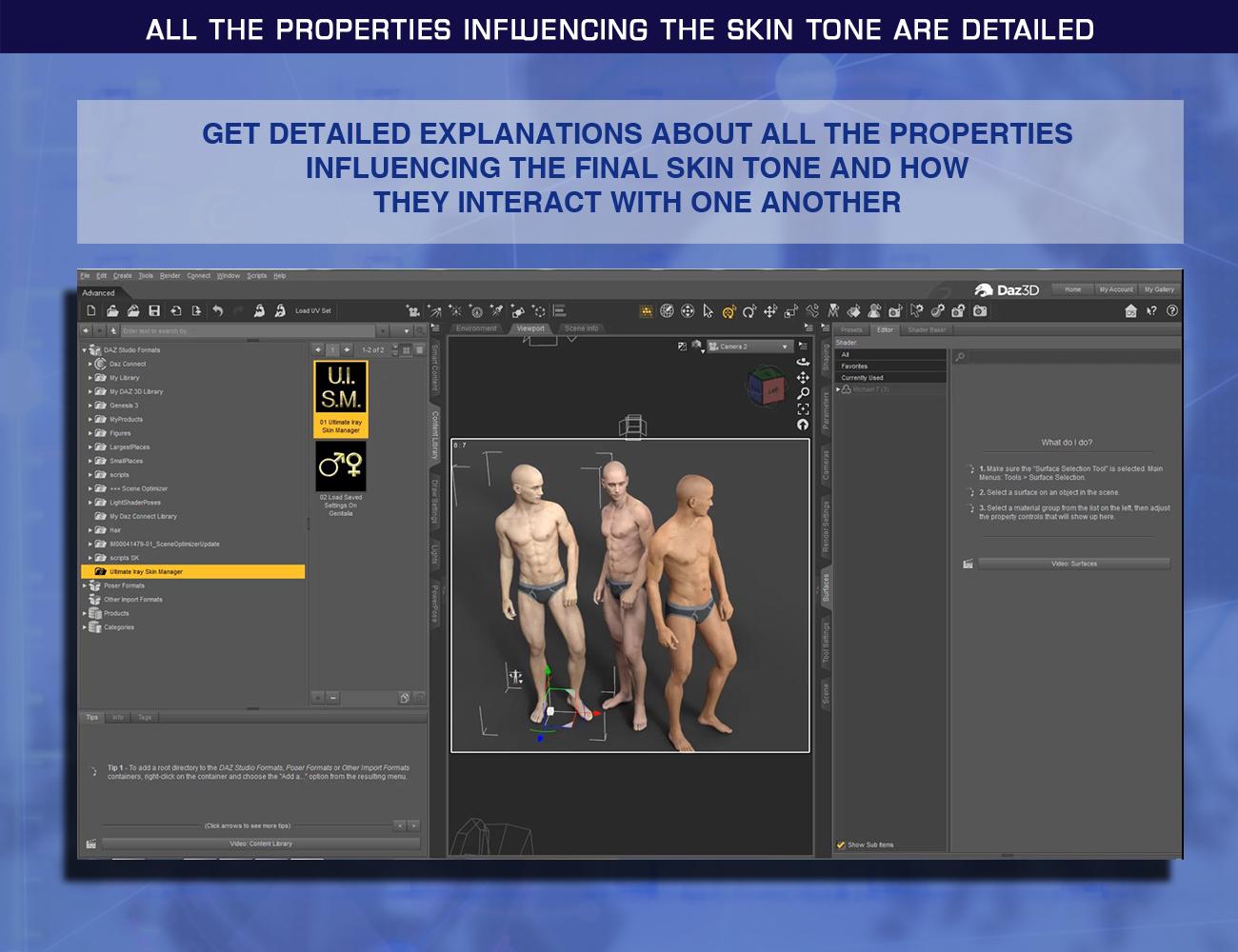The image size is (1238, 952).
Task: Expand the Products node
Action: click(84, 613)
